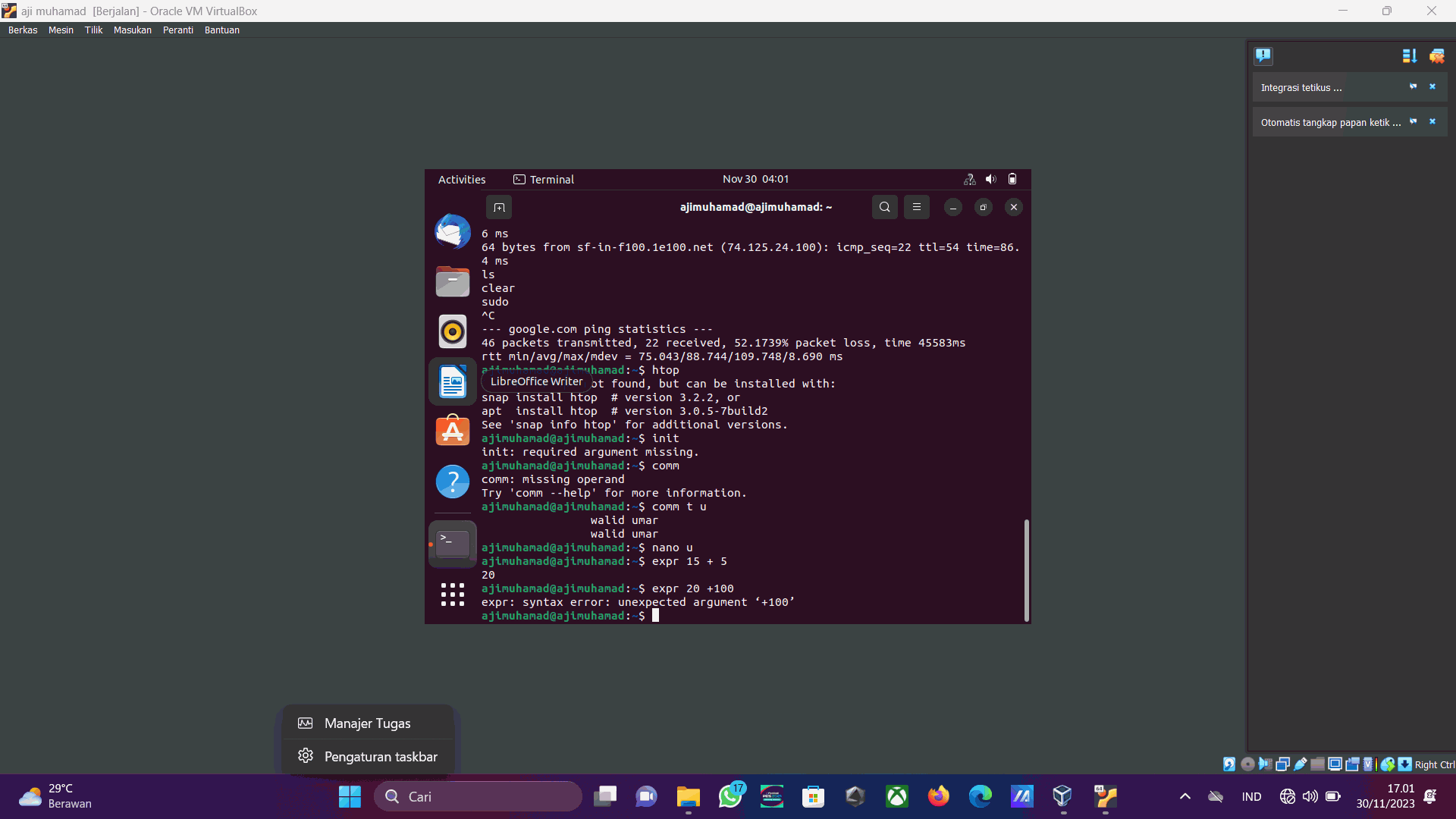Click the Windows Start button
The height and width of the screenshot is (819, 1456).
[350, 796]
